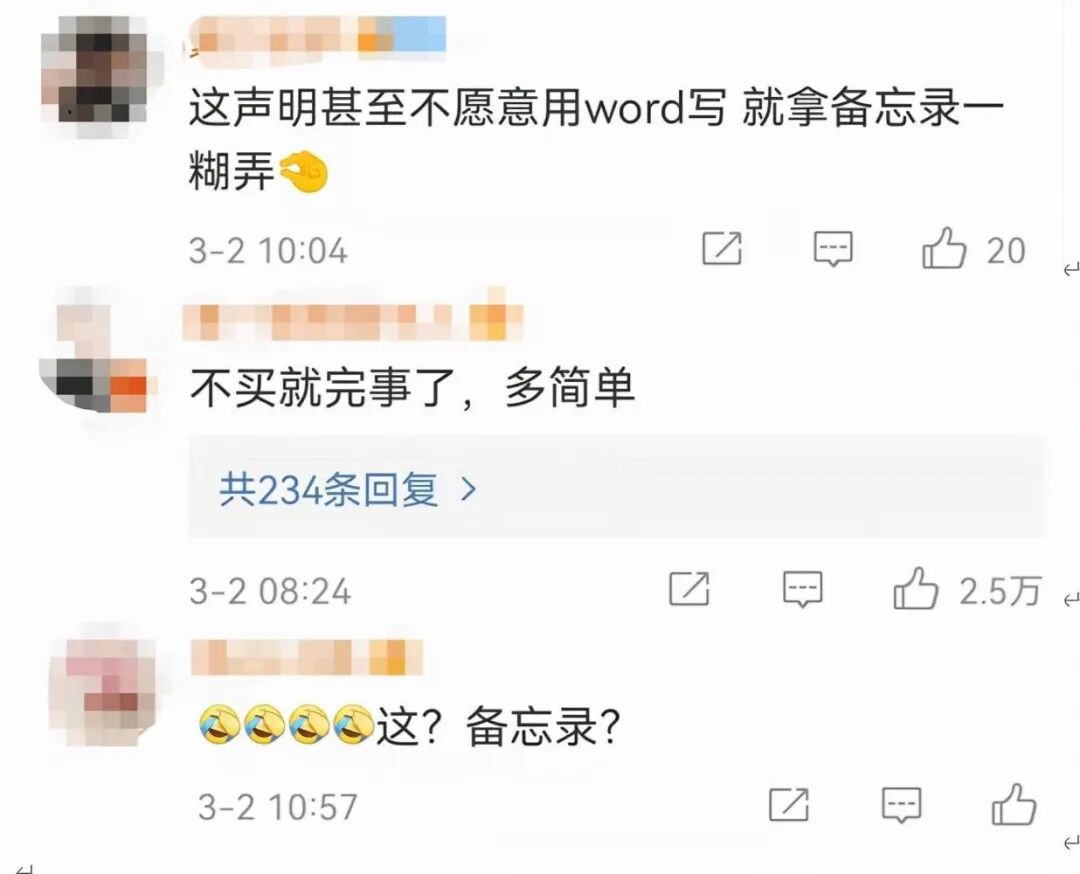Reply to the 不买就完事了 comment
Viewport: 1080px width, 874px height.
click(802, 590)
